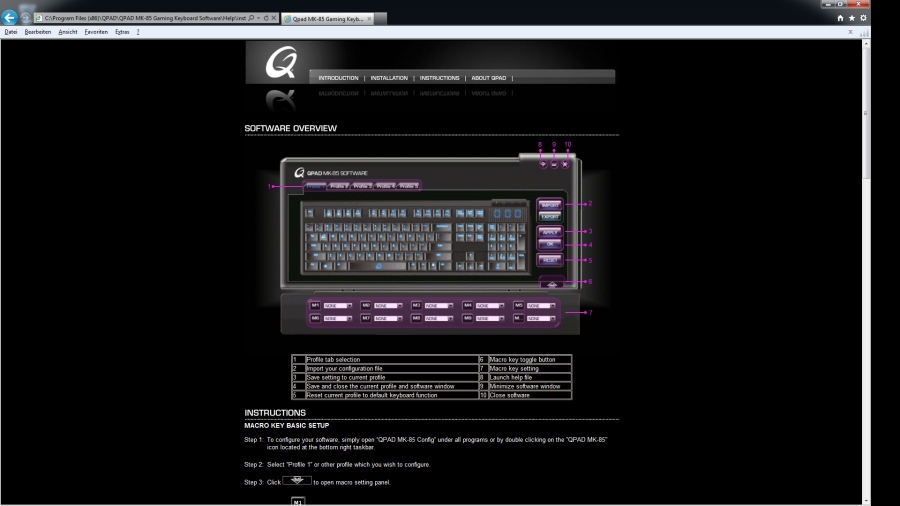This screenshot has width=900, height=506.
Task: Minimize the Internet Explorer window
Action: [x=827, y=4]
